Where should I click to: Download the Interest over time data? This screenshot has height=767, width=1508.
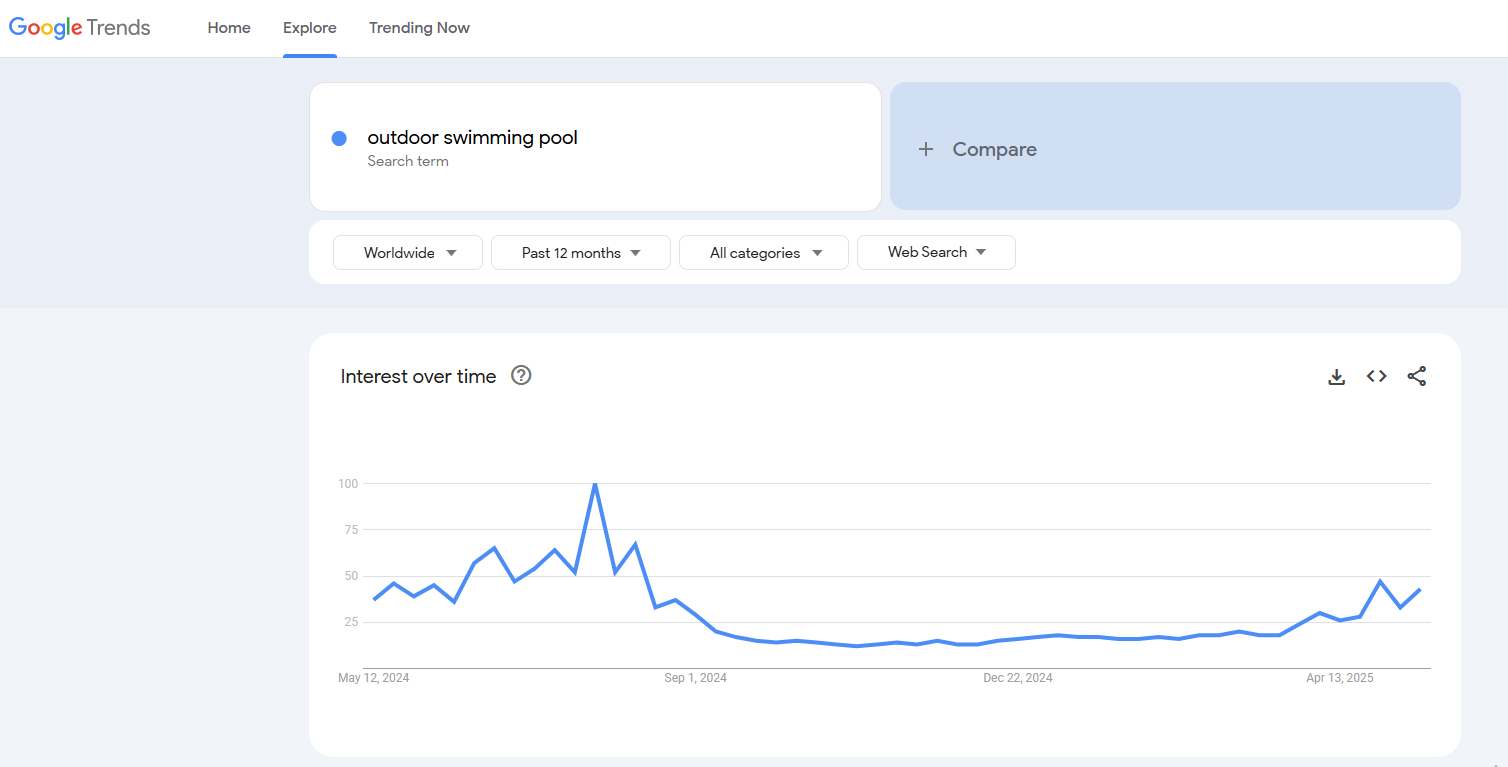pos(1336,377)
